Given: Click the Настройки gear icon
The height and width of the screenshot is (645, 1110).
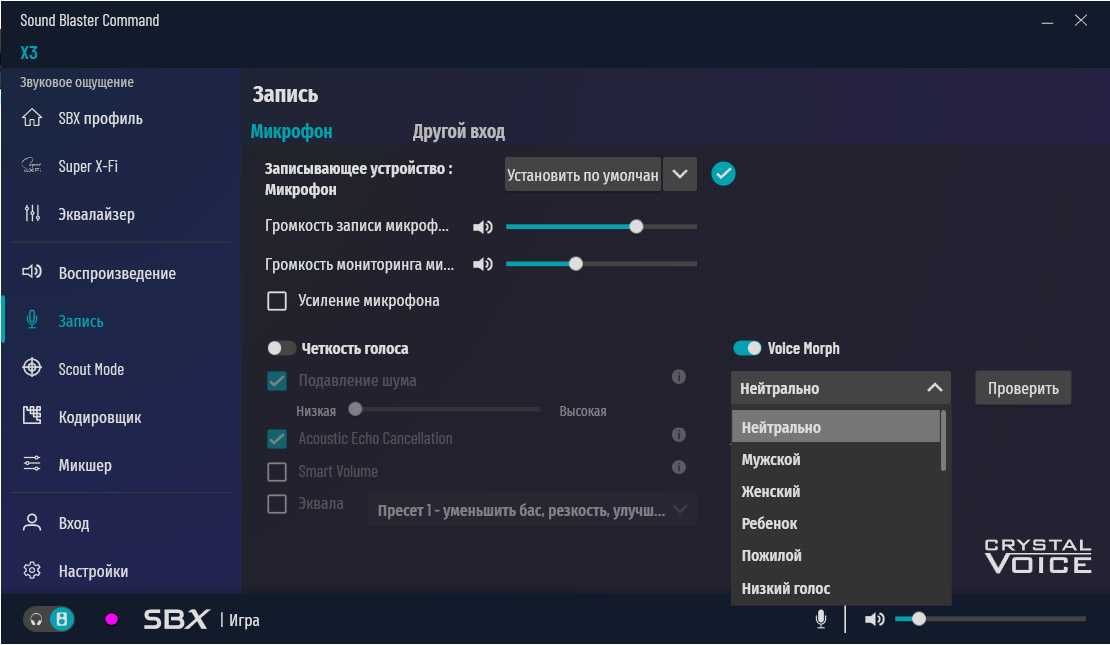Looking at the screenshot, I should 32,571.
